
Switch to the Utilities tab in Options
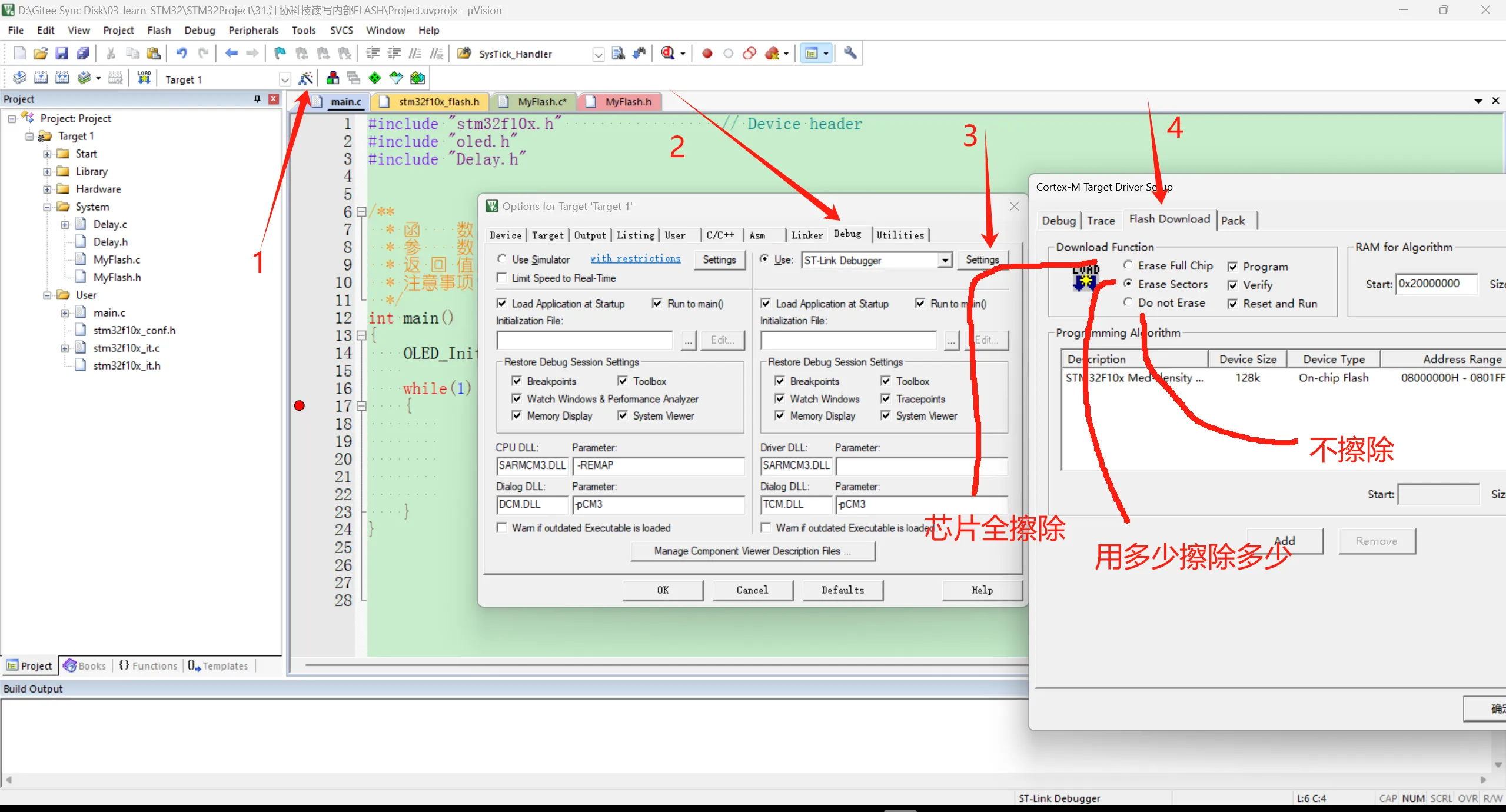click(x=900, y=235)
